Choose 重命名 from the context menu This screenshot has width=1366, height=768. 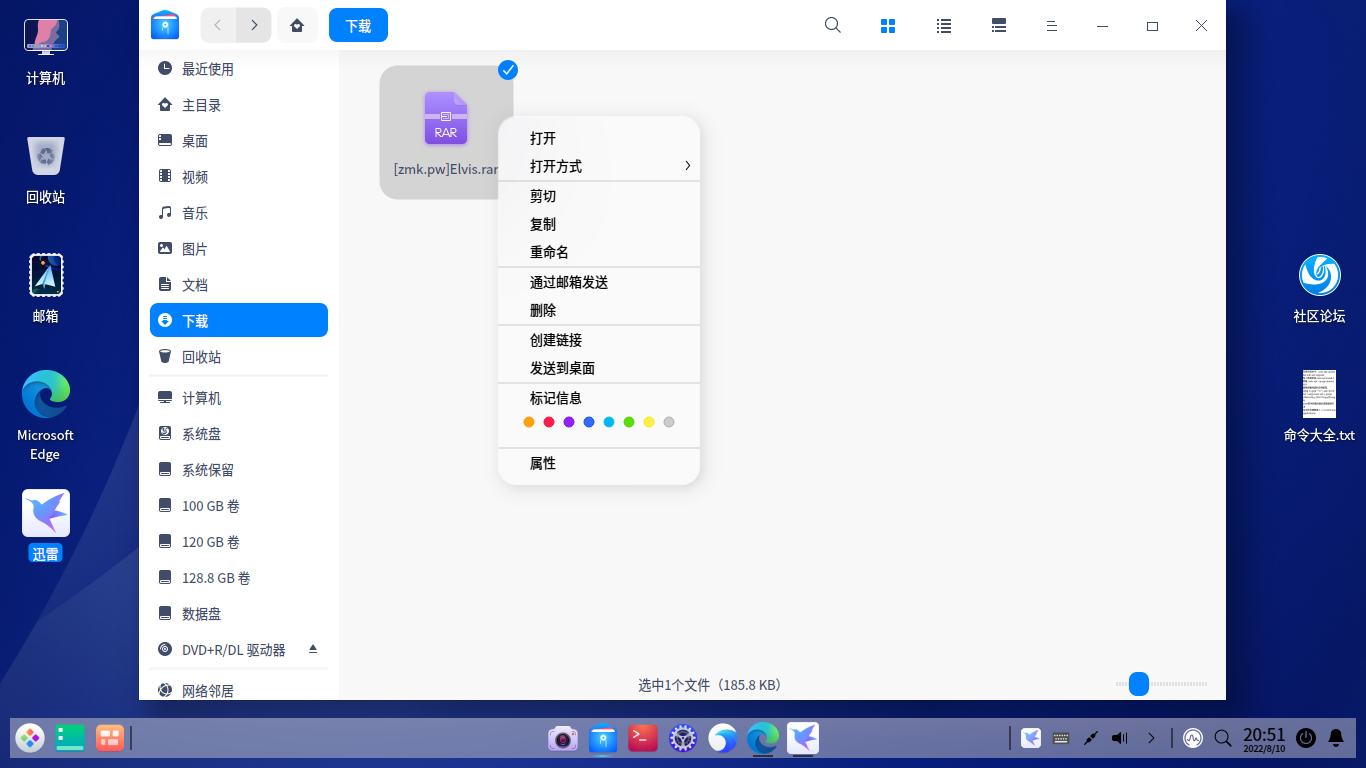click(x=549, y=252)
